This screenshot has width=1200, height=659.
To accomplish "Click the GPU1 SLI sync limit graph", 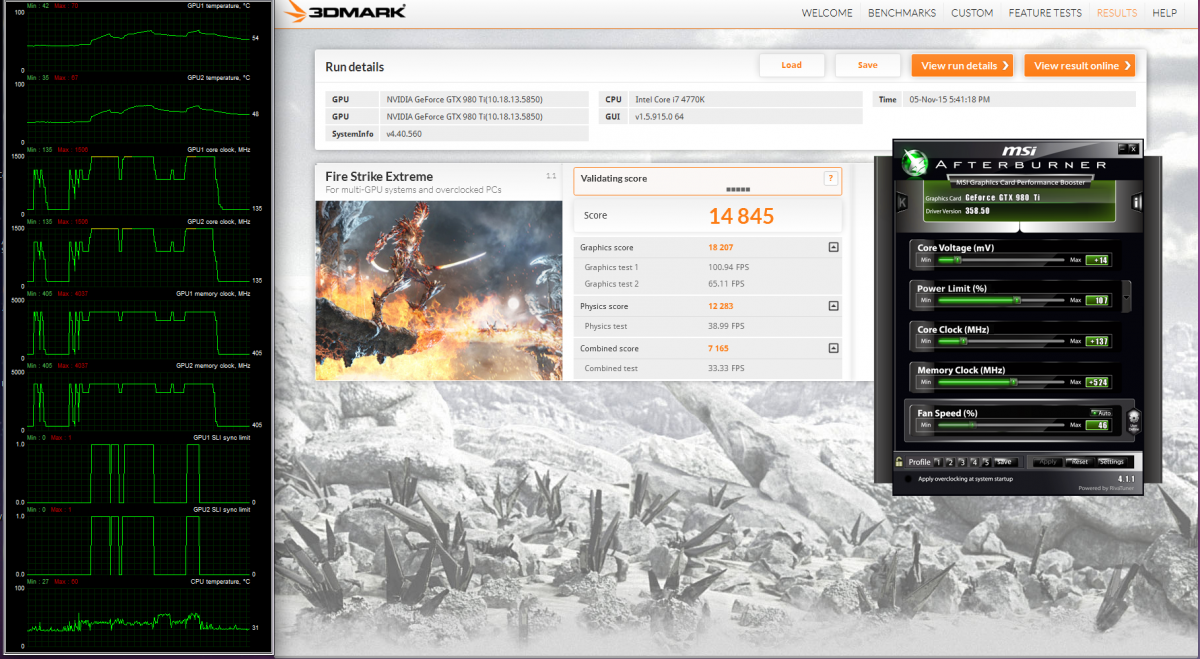I will [138, 472].
